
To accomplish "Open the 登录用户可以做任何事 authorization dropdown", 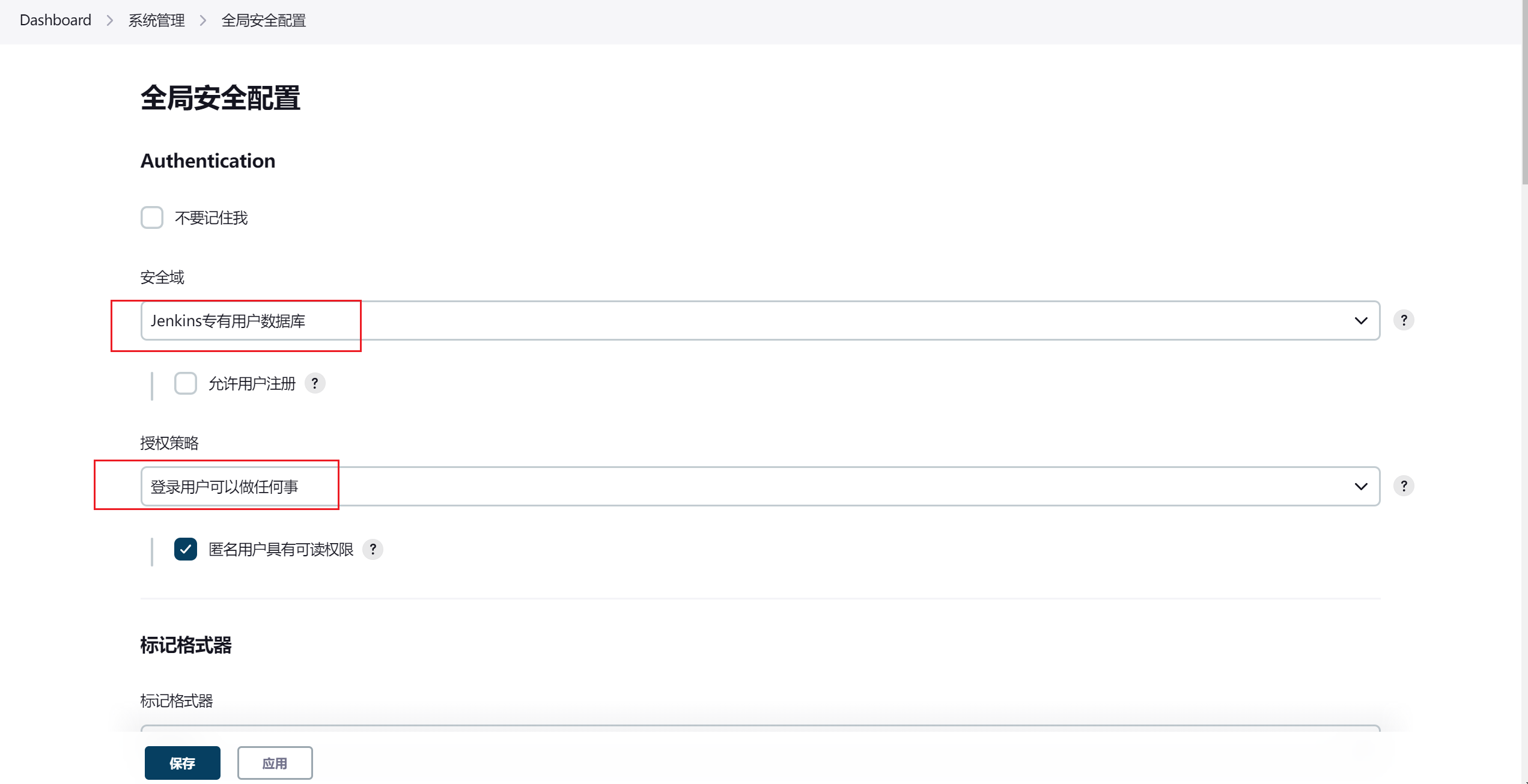I will click(760, 487).
